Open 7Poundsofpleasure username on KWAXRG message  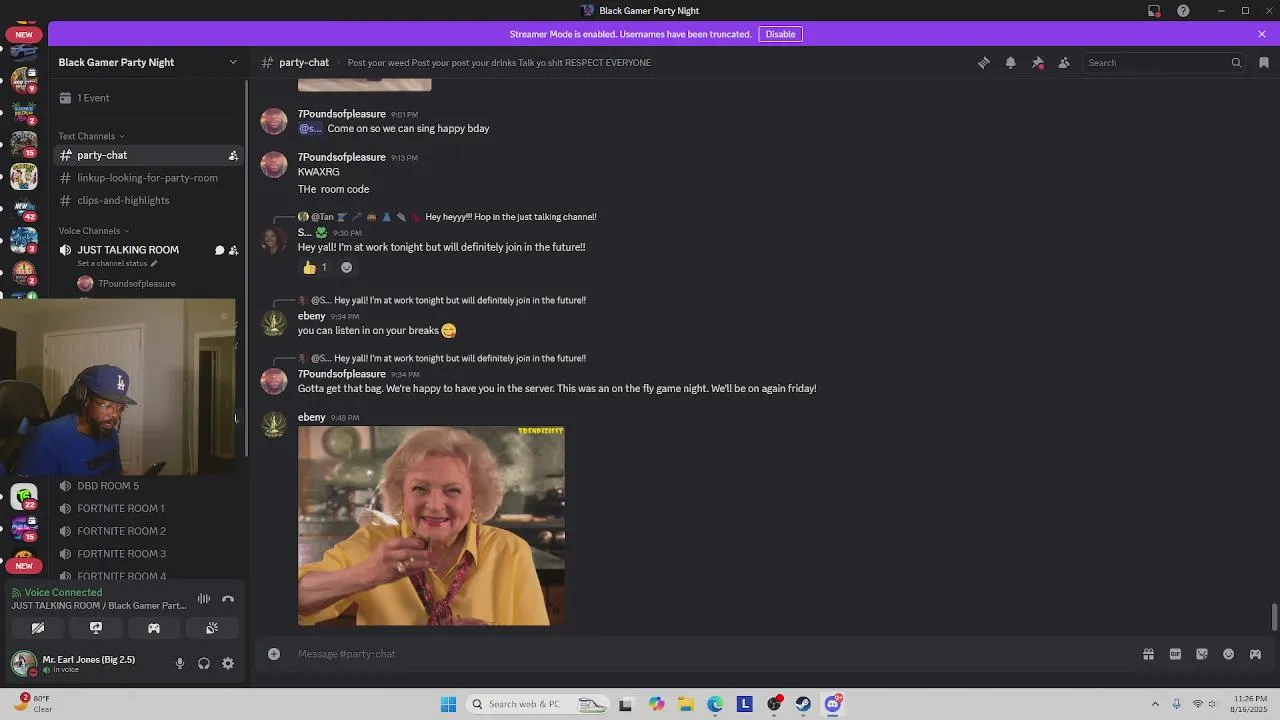click(x=341, y=157)
